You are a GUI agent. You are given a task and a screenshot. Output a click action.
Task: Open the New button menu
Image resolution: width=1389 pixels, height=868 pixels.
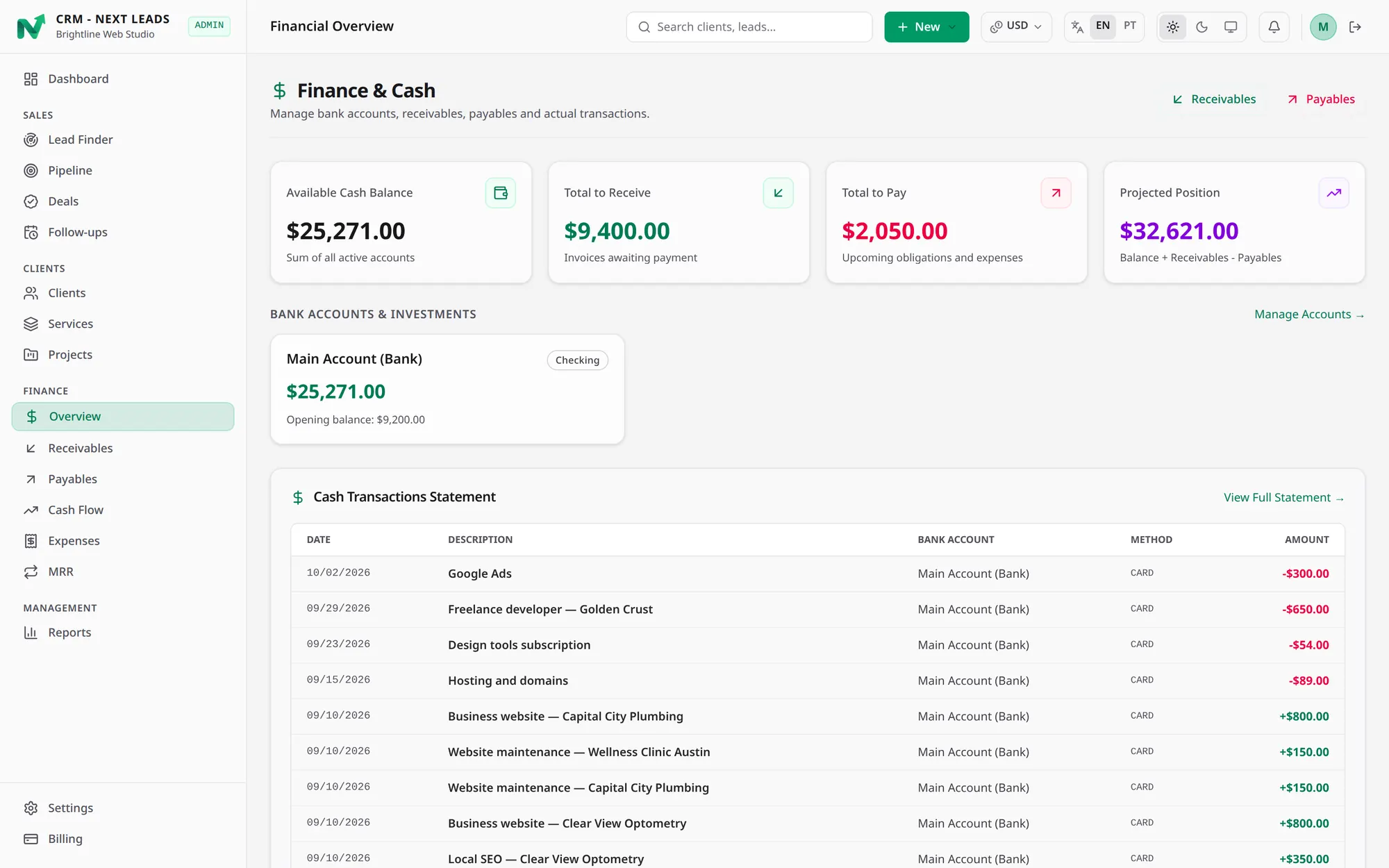[x=926, y=27]
